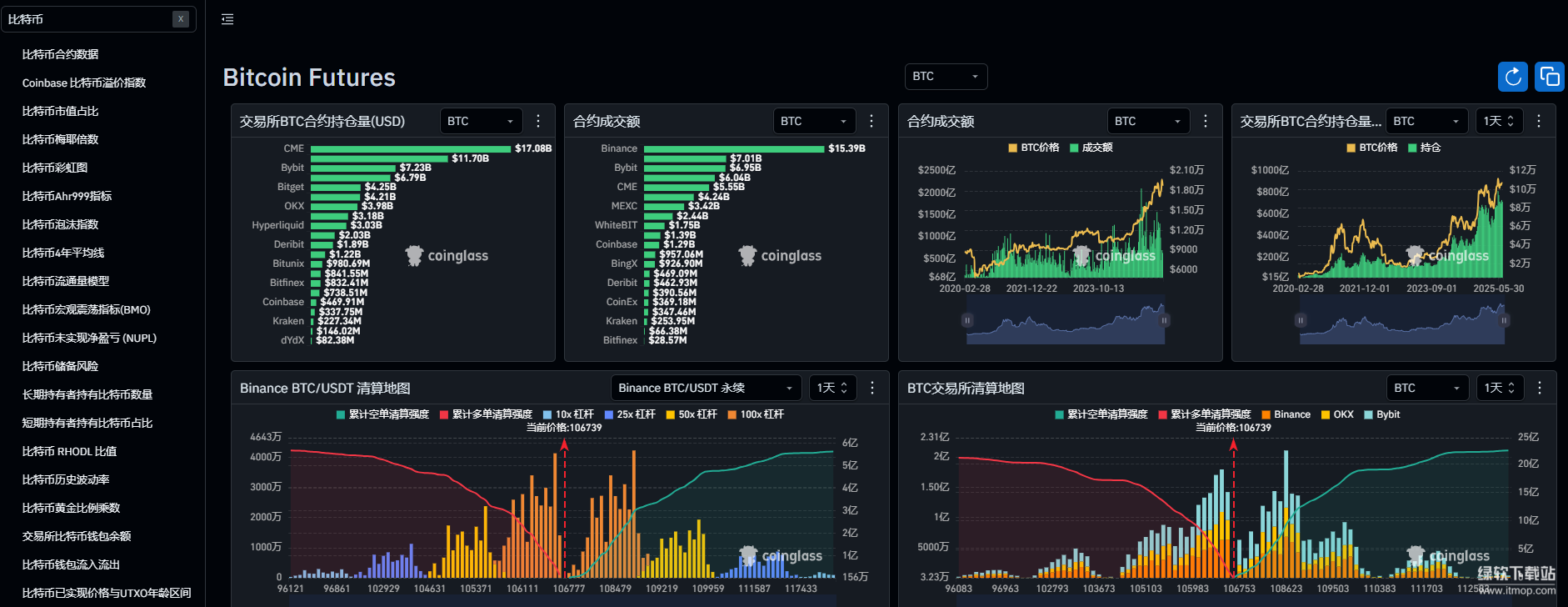Toggle Bybit legend in exchange liquidation map
Viewport: 1568px width, 607px height.
click(1382, 414)
